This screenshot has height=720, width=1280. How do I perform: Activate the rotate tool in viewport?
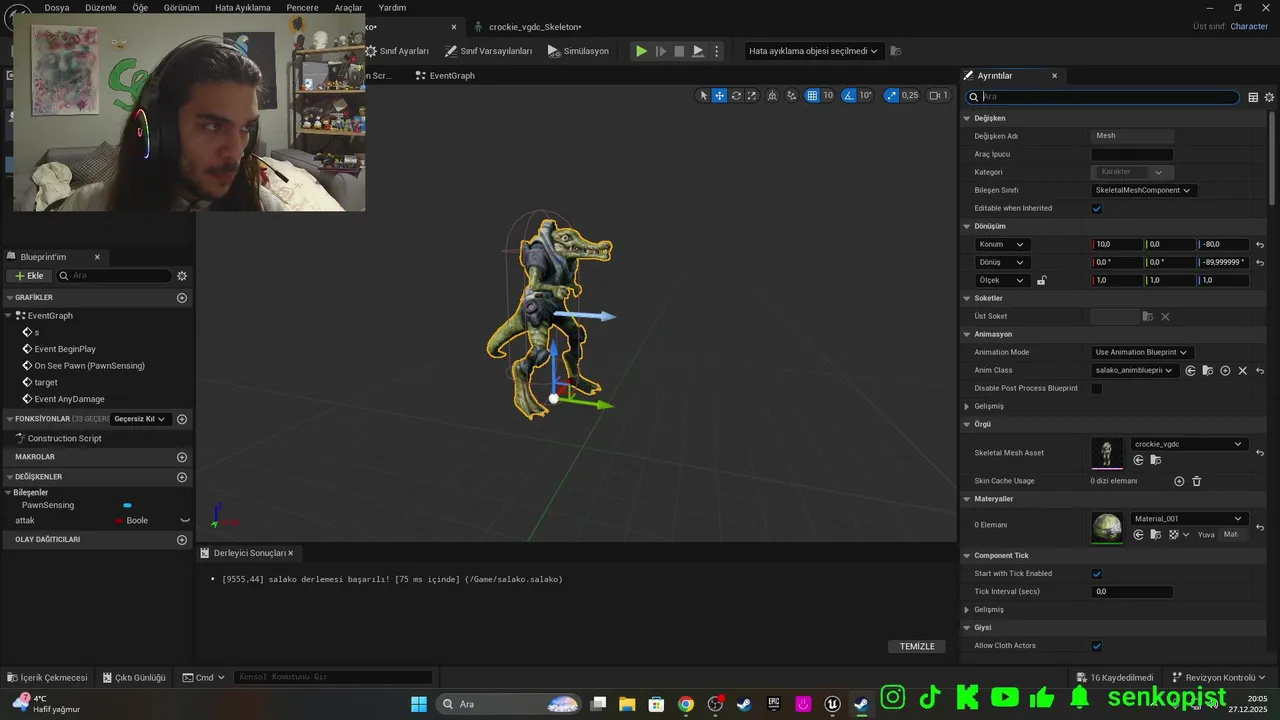(x=736, y=96)
